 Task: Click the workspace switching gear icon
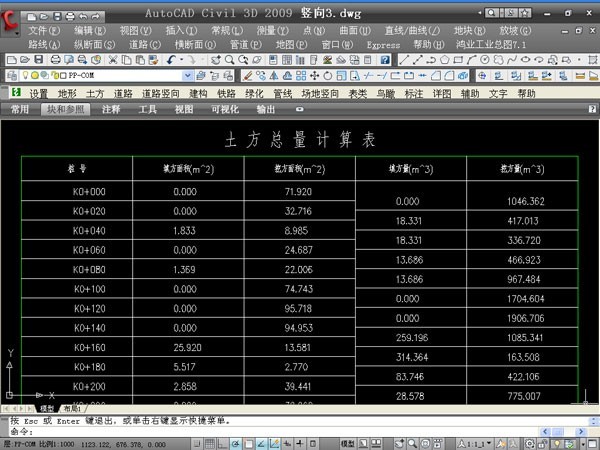click(530, 444)
